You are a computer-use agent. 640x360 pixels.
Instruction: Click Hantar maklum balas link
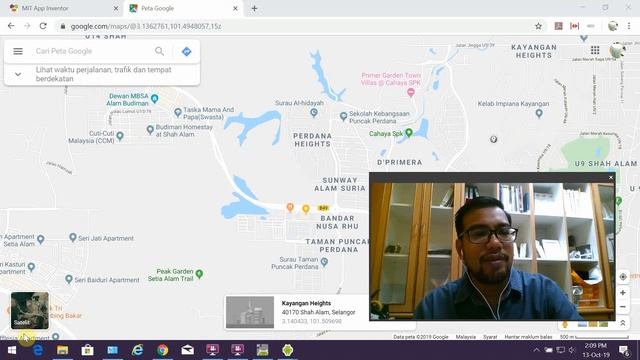tap(528, 337)
